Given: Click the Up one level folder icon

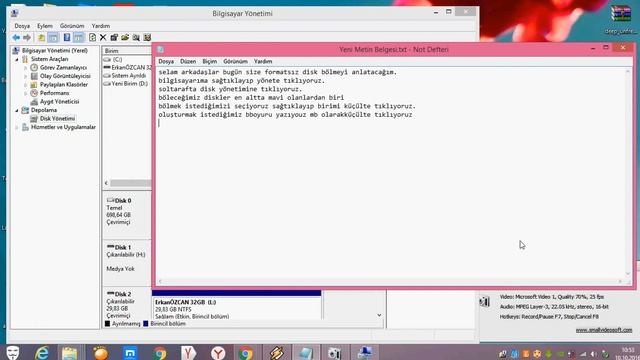Looking at the screenshot, I should point(41,38).
